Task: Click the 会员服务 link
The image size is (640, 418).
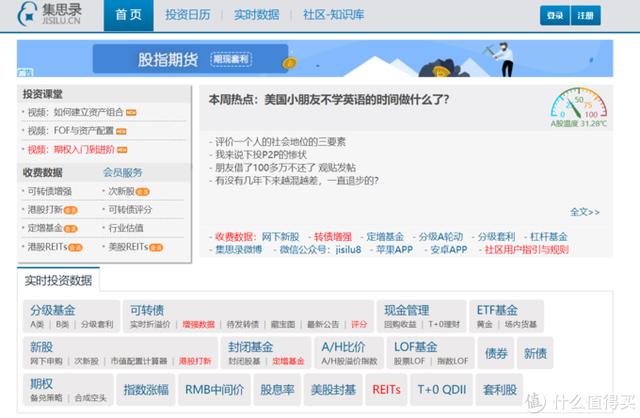Action: click(123, 172)
